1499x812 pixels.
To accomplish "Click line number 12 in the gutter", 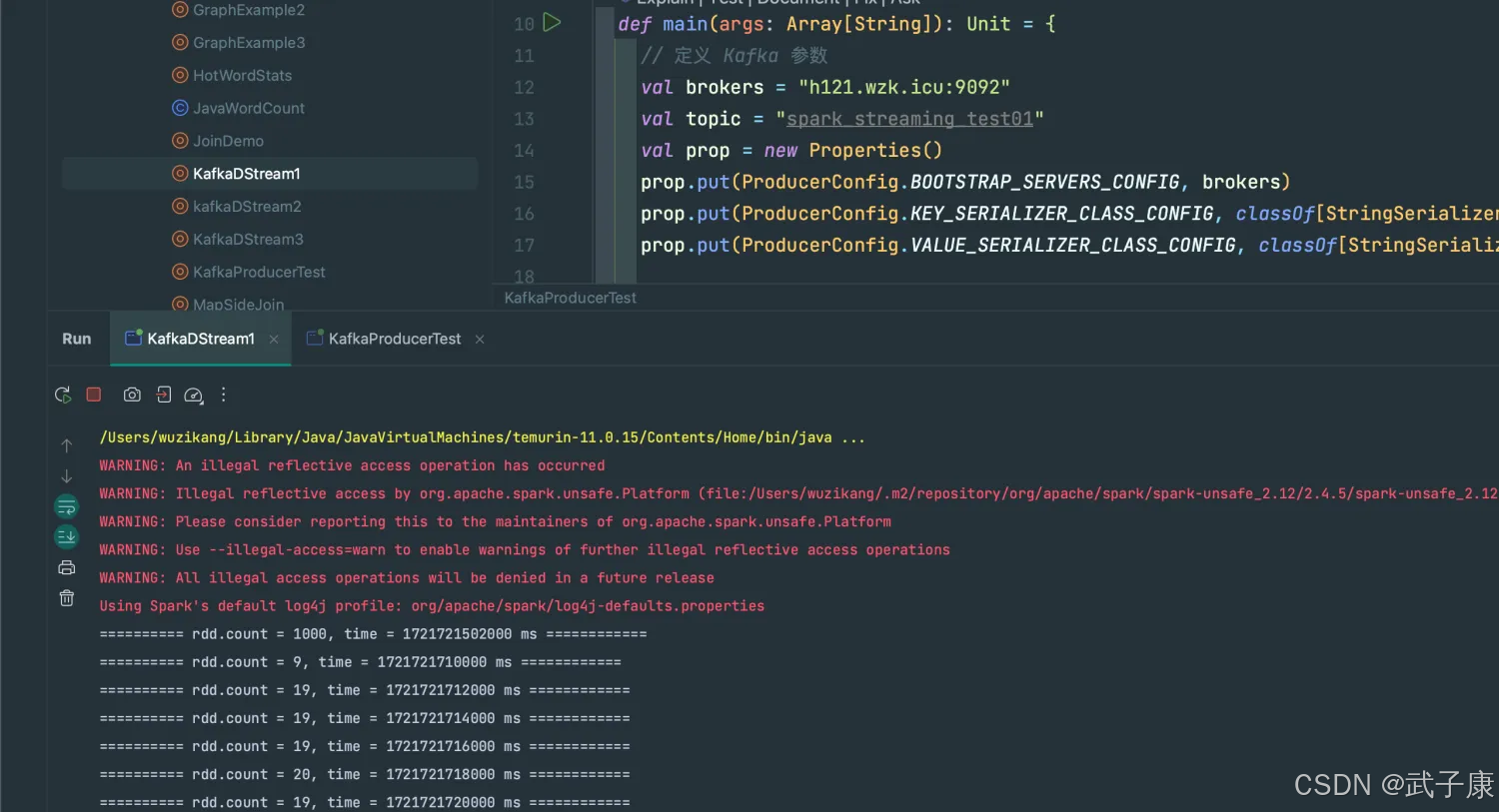I will click(524, 87).
